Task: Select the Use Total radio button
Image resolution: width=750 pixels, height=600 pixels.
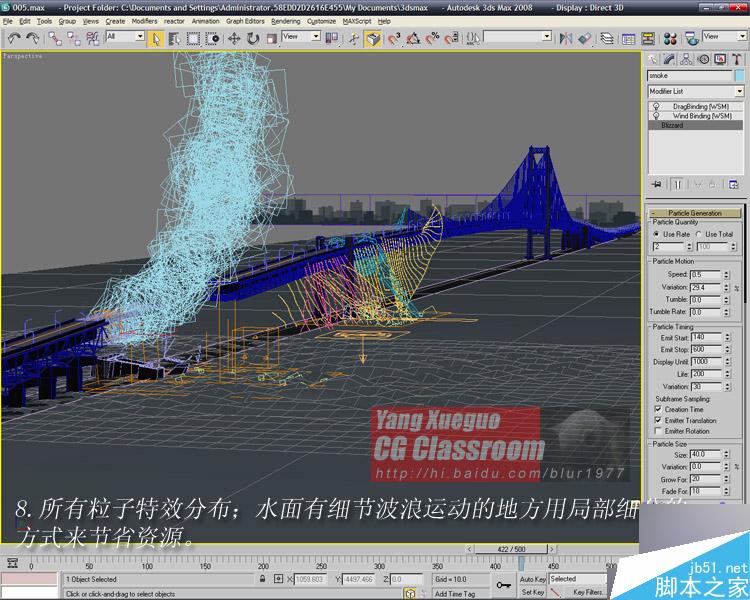Action: pos(698,234)
